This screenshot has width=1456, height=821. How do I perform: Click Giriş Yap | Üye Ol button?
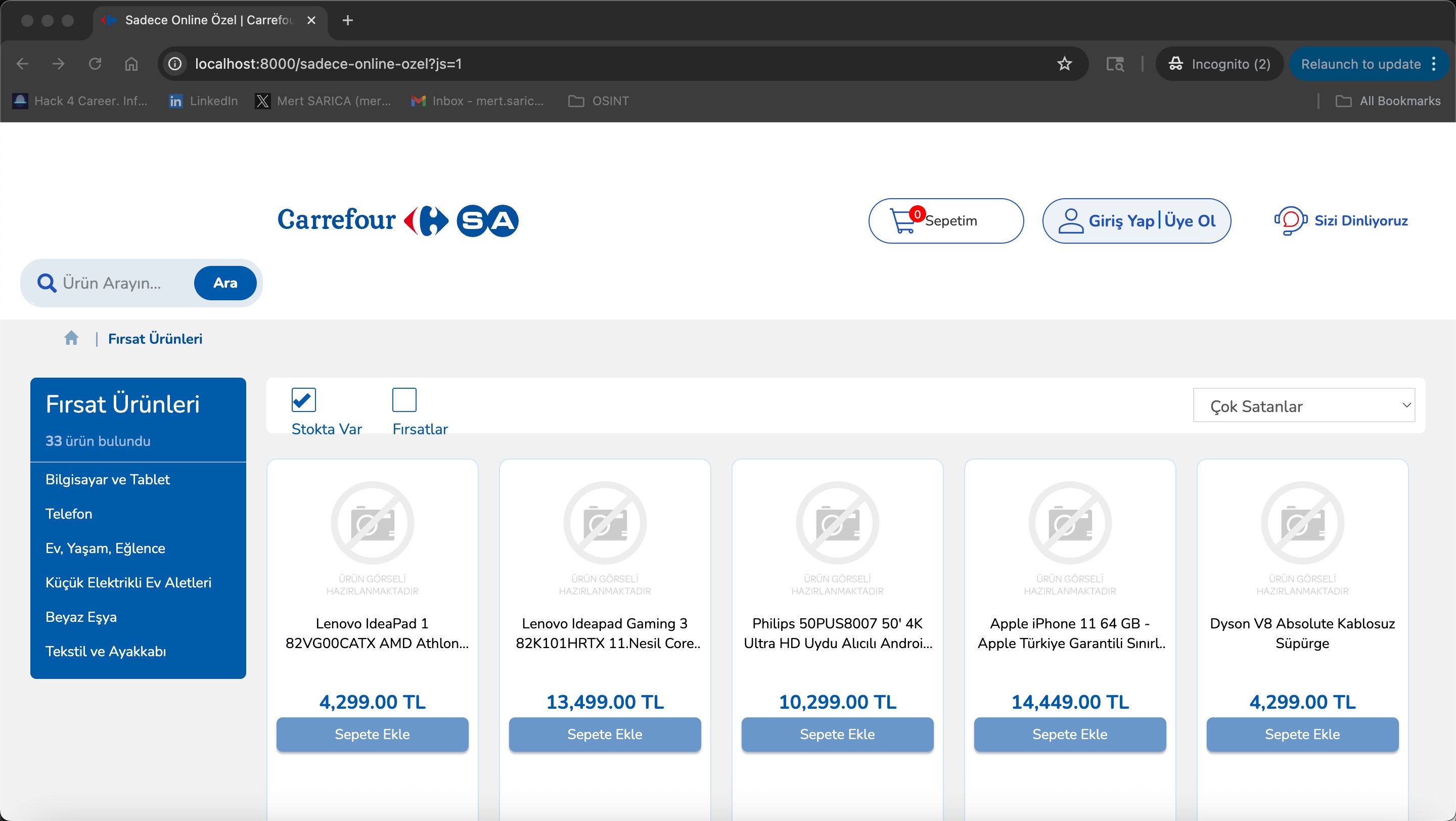point(1136,221)
